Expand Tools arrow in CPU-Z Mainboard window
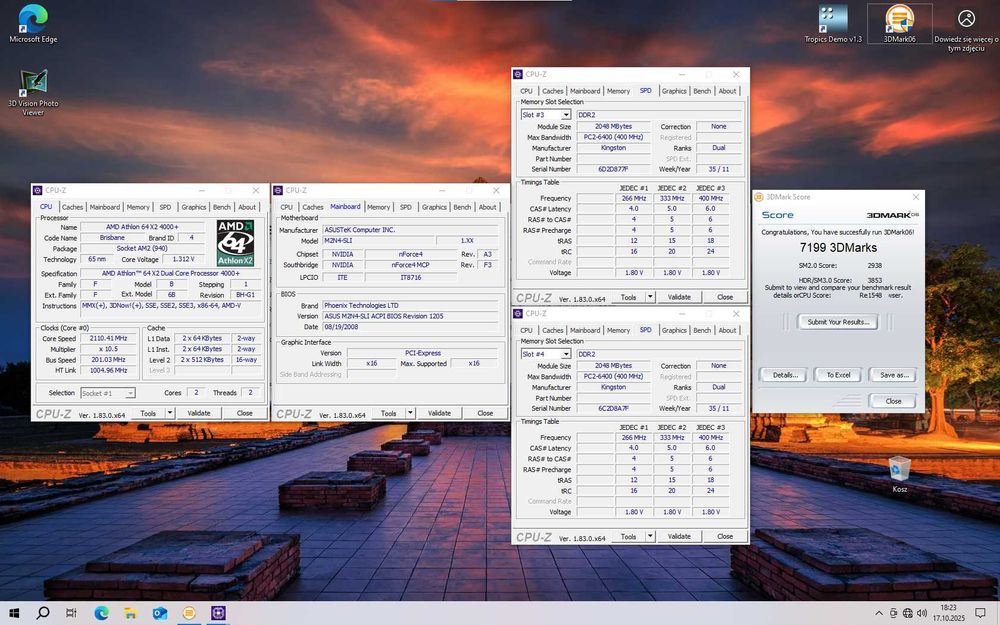1000x625 pixels. [x=410, y=413]
